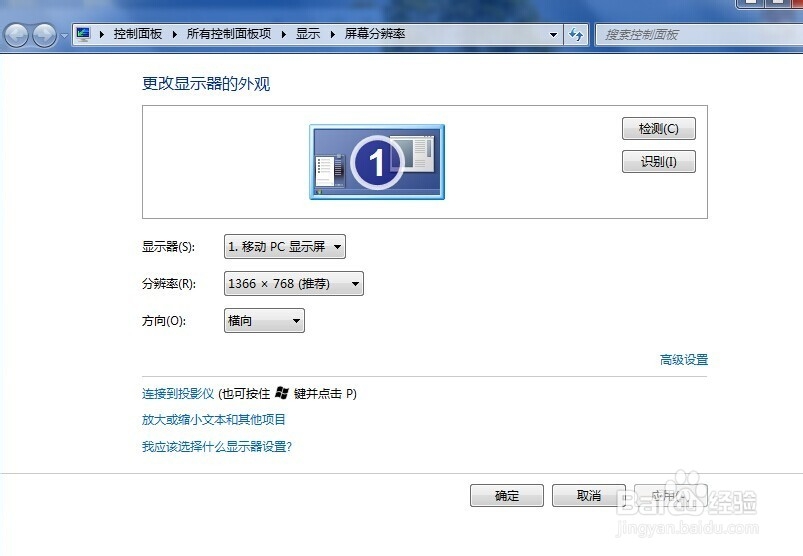
Task: Click the 识别(I) identify button
Action: (659, 162)
